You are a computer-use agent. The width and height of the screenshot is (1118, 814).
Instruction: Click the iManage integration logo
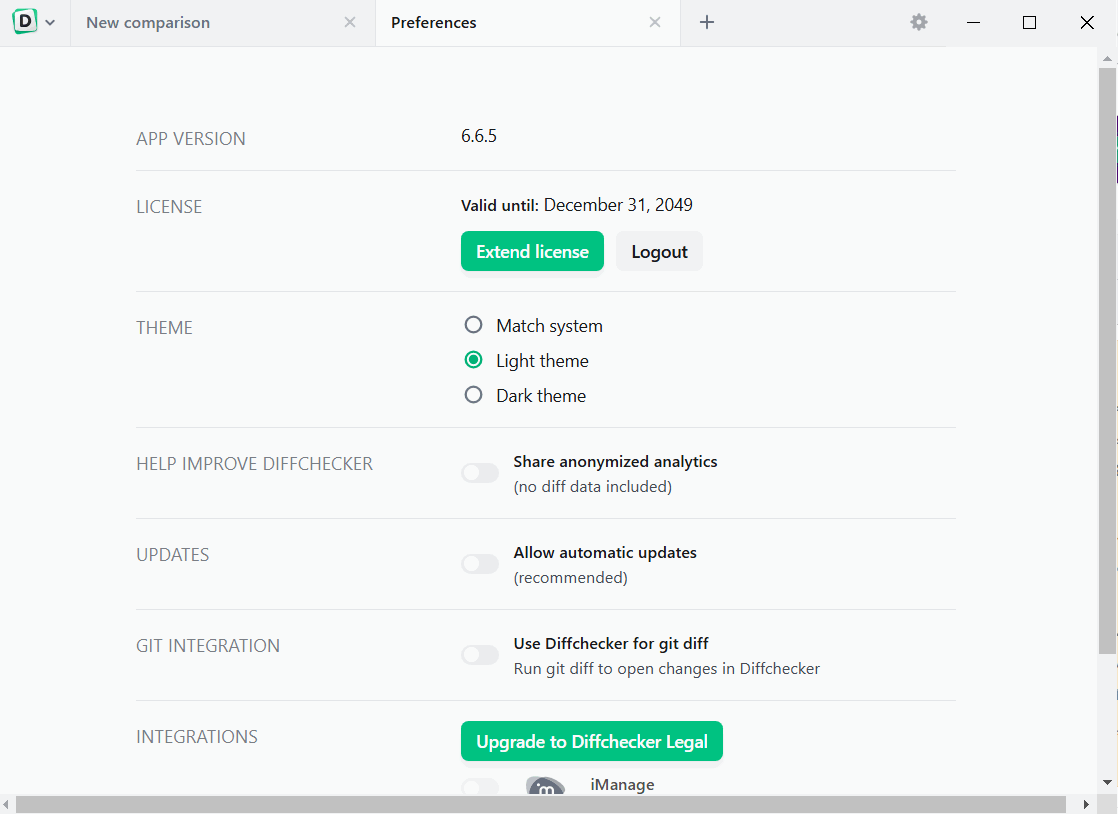(x=545, y=785)
